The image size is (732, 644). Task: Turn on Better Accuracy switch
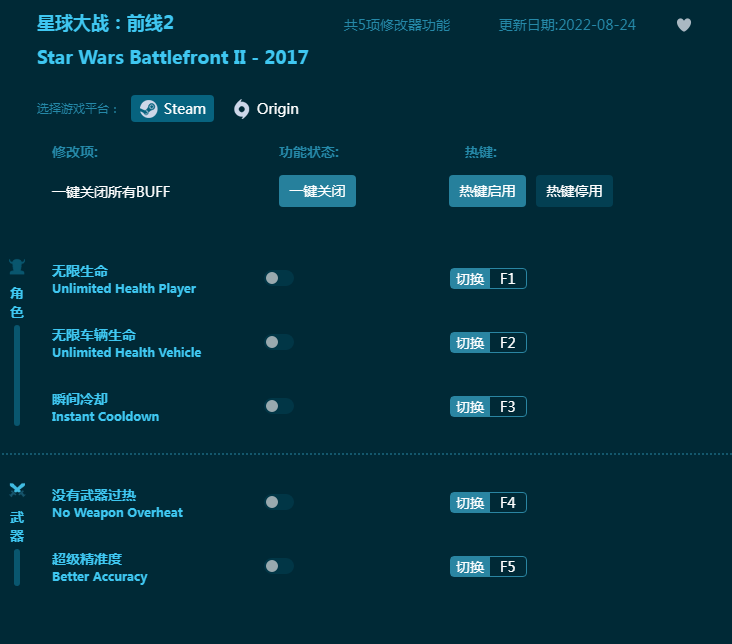(279, 566)
